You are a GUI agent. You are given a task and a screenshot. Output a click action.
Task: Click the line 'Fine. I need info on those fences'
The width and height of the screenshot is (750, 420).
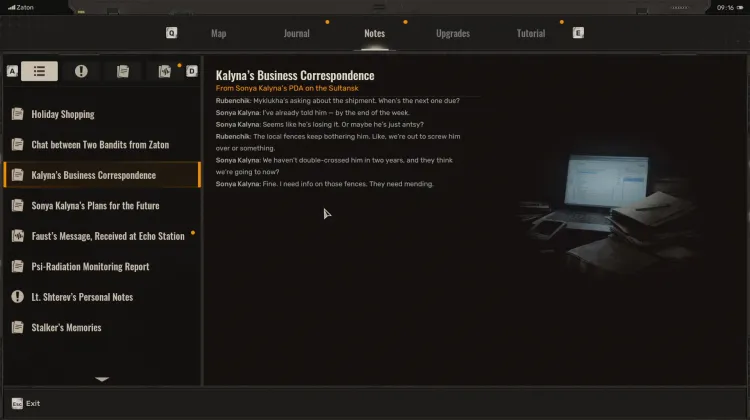(x=325, y=184)
